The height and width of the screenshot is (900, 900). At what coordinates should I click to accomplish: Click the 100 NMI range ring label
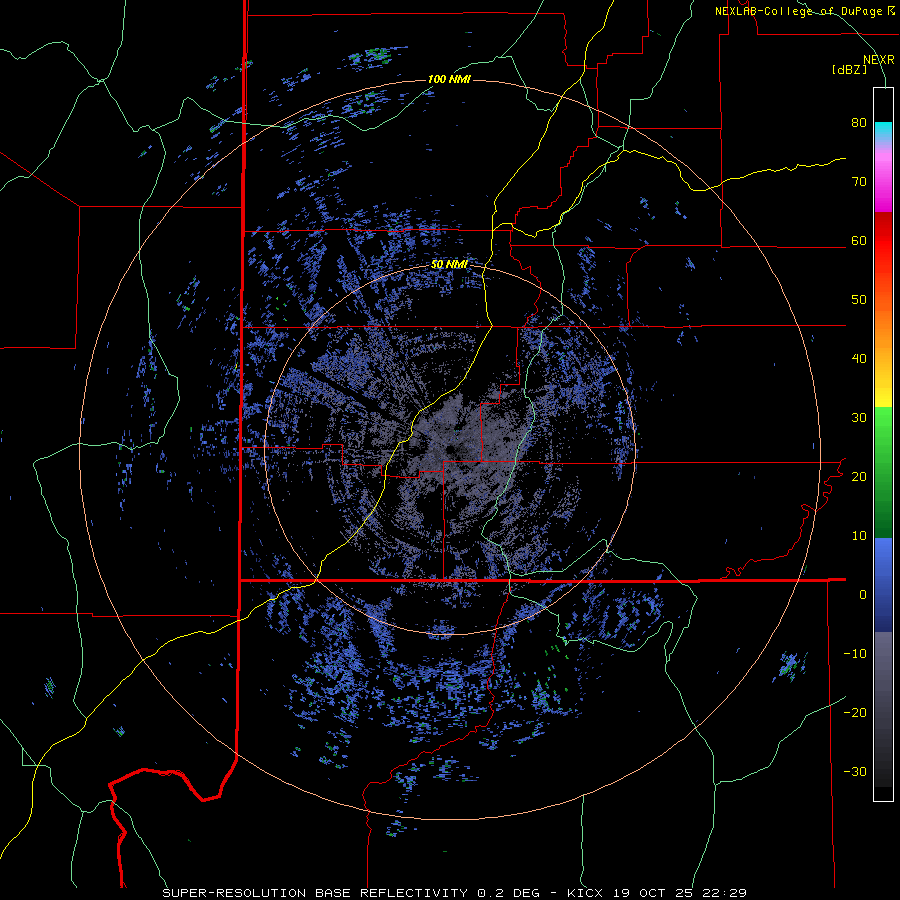(x=449, y=79)
